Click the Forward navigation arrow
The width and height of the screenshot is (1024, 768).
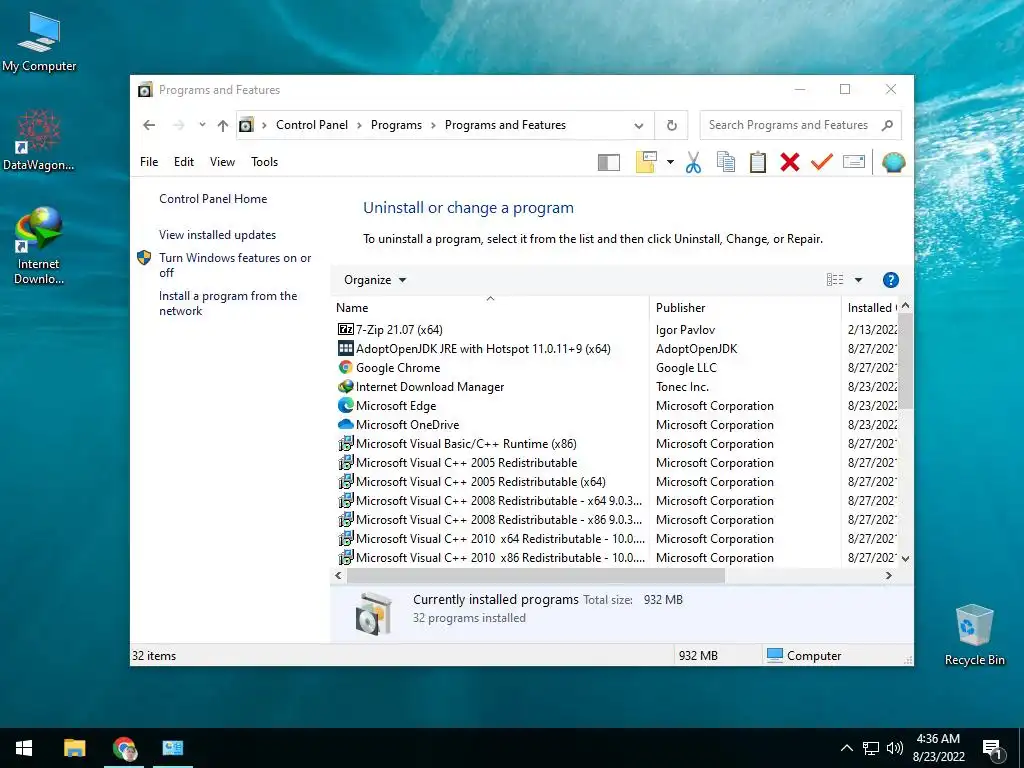pos(179,125)
